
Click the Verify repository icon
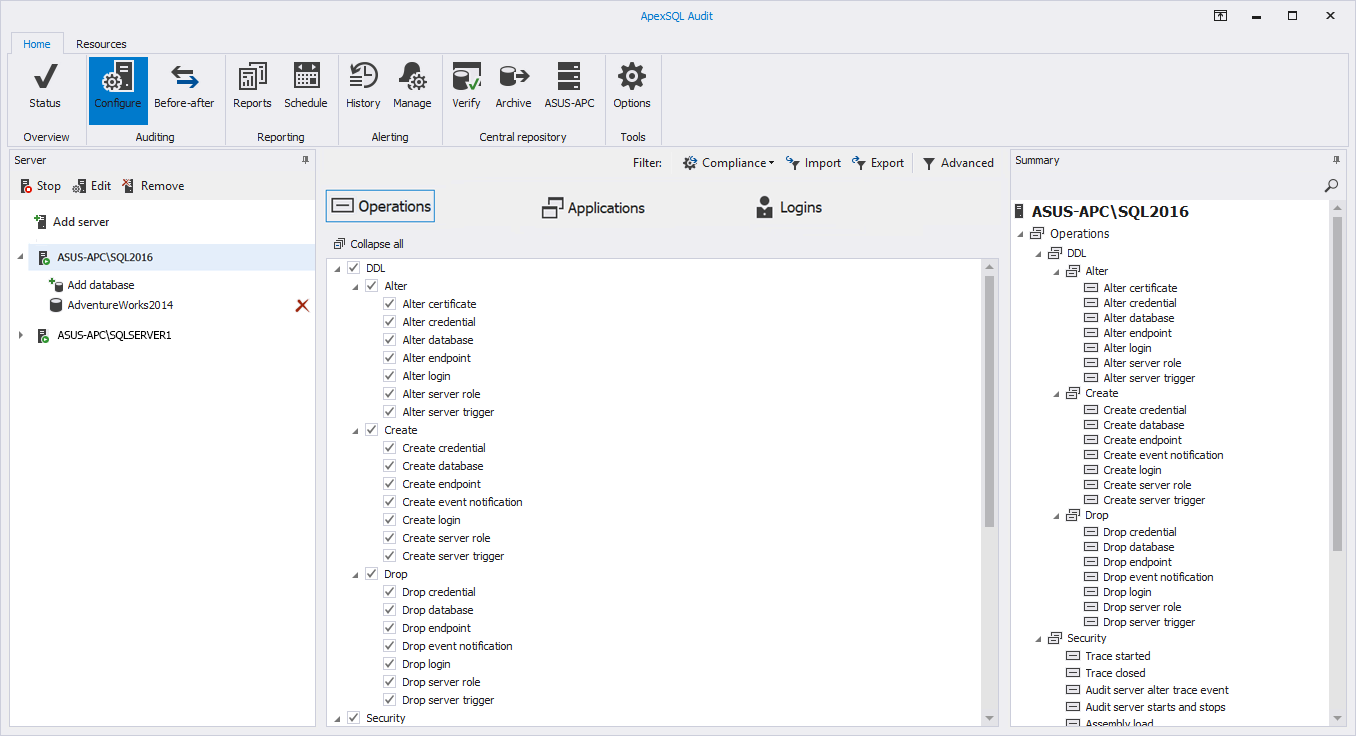pos(466,87)
